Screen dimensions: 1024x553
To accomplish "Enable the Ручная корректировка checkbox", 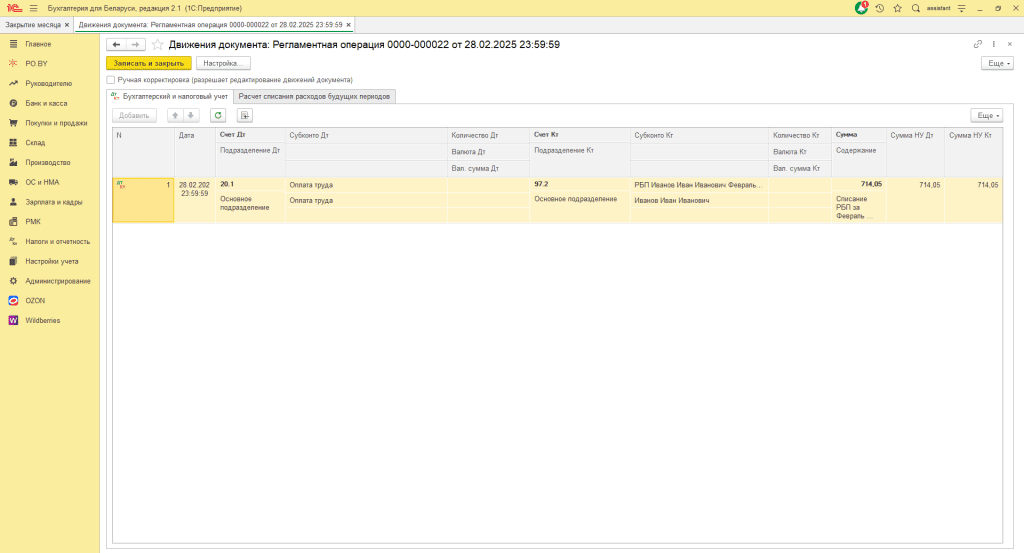I will [x=111, y=79].
